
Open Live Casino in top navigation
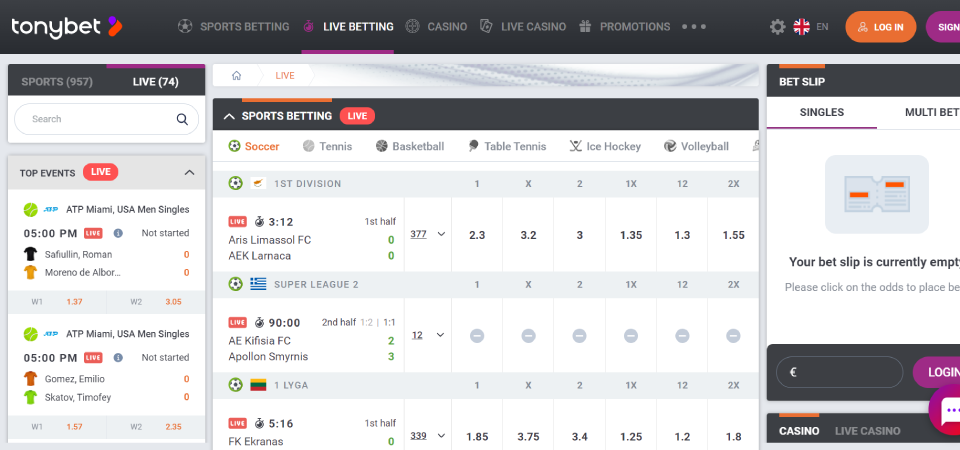click(x=523, y=27)
